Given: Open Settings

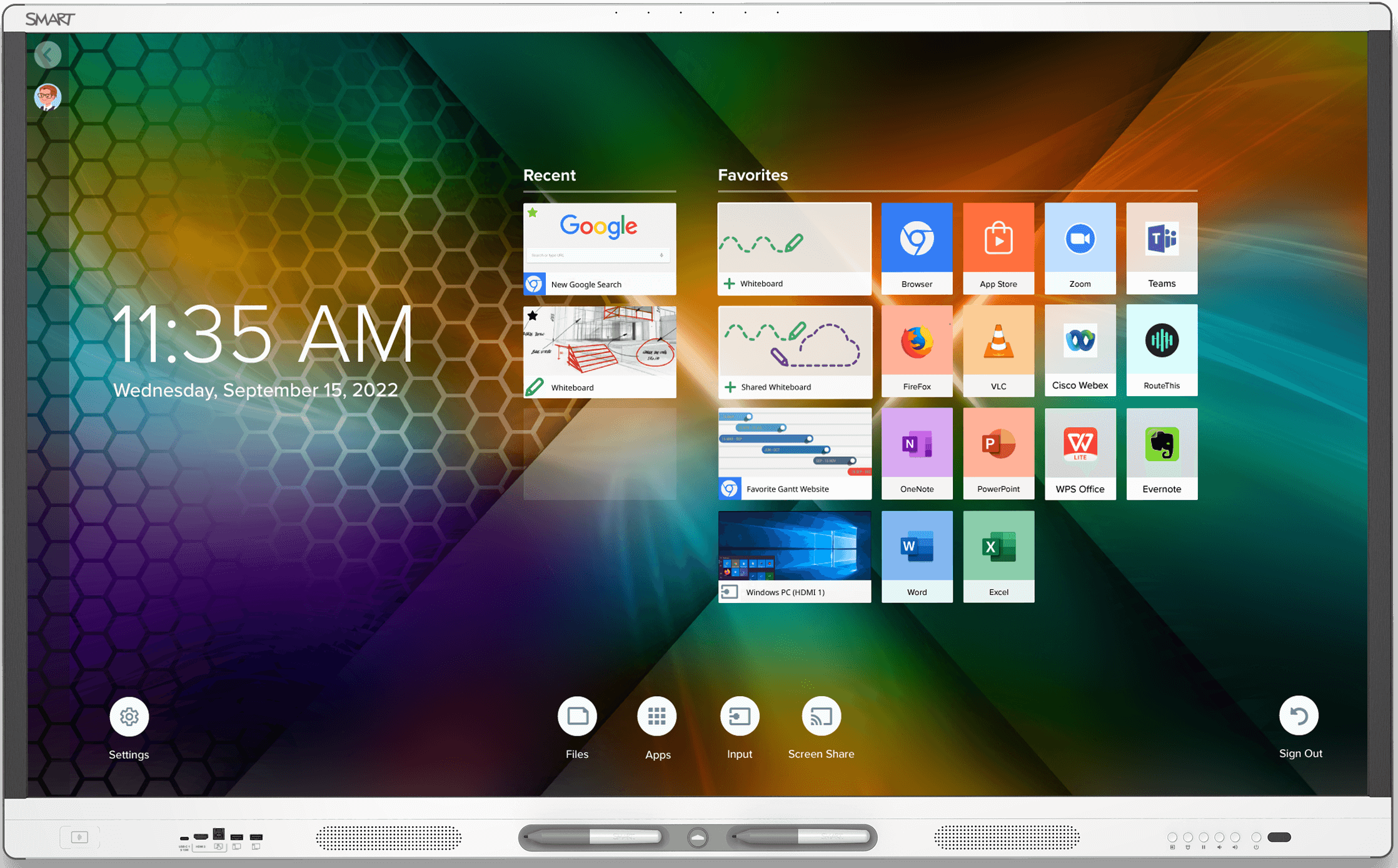Looking at the screenshot, I should (x=129, y=716).
